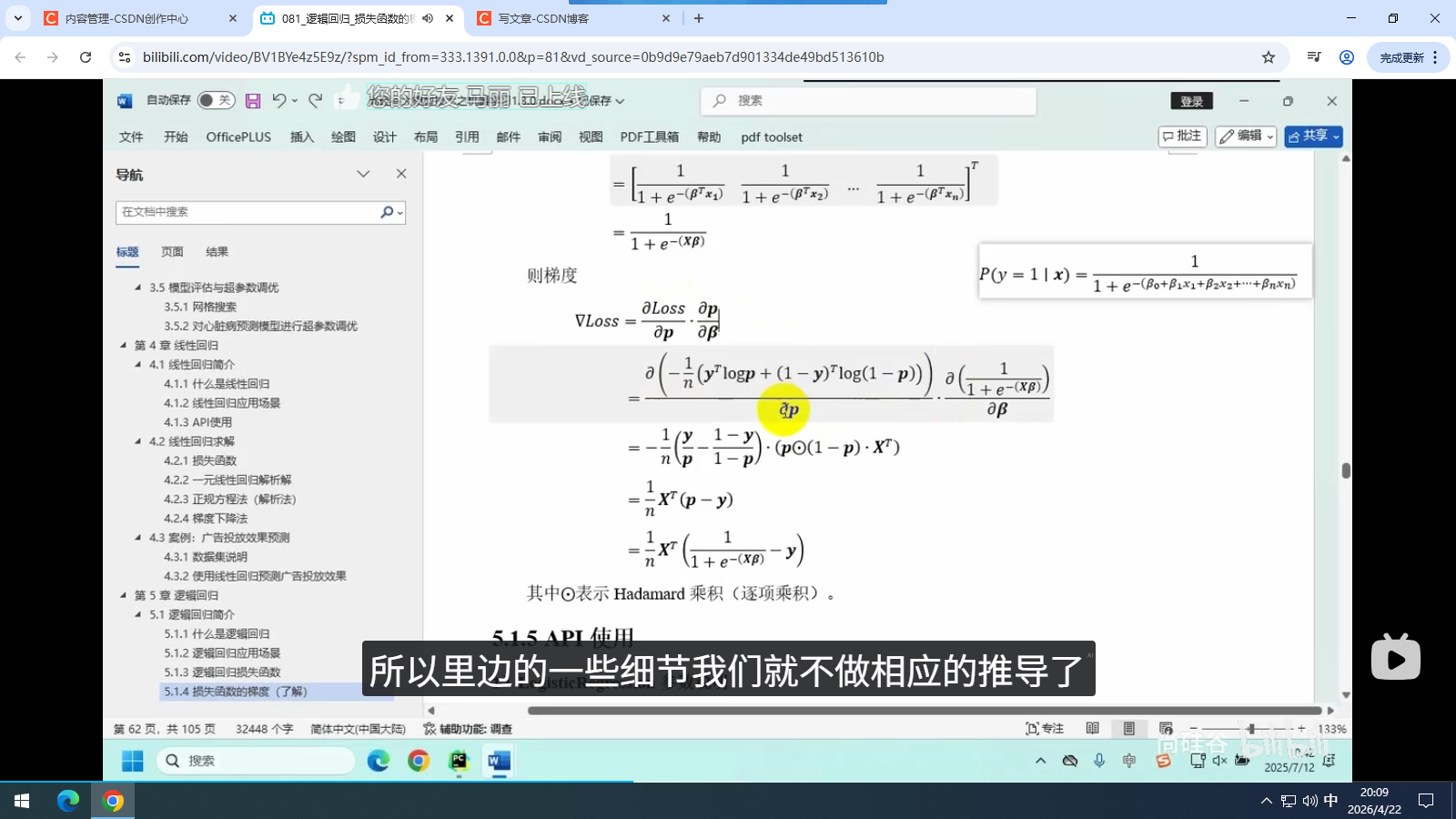Mute the bilibili browser tab audio
Image resolution: width=1456 pixels, height=819 pixels.
click(428, 18)
